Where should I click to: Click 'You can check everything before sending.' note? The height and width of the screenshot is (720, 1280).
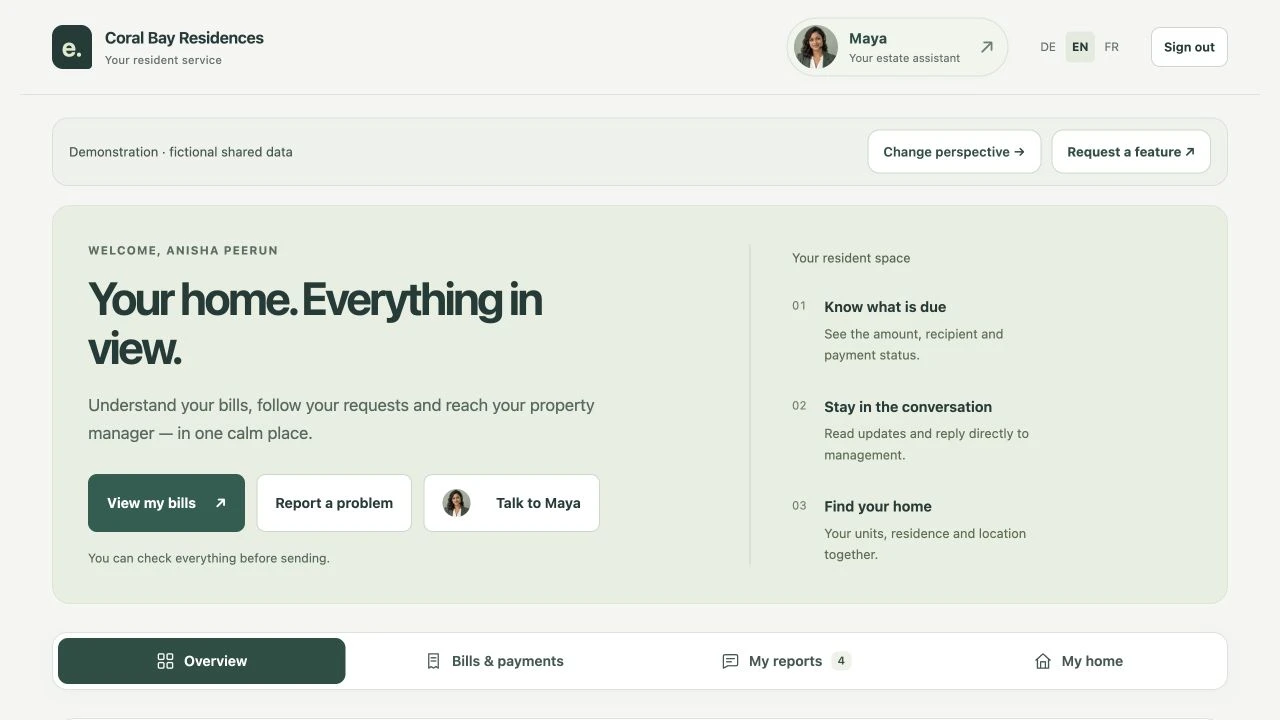click(x=209, y=558)
